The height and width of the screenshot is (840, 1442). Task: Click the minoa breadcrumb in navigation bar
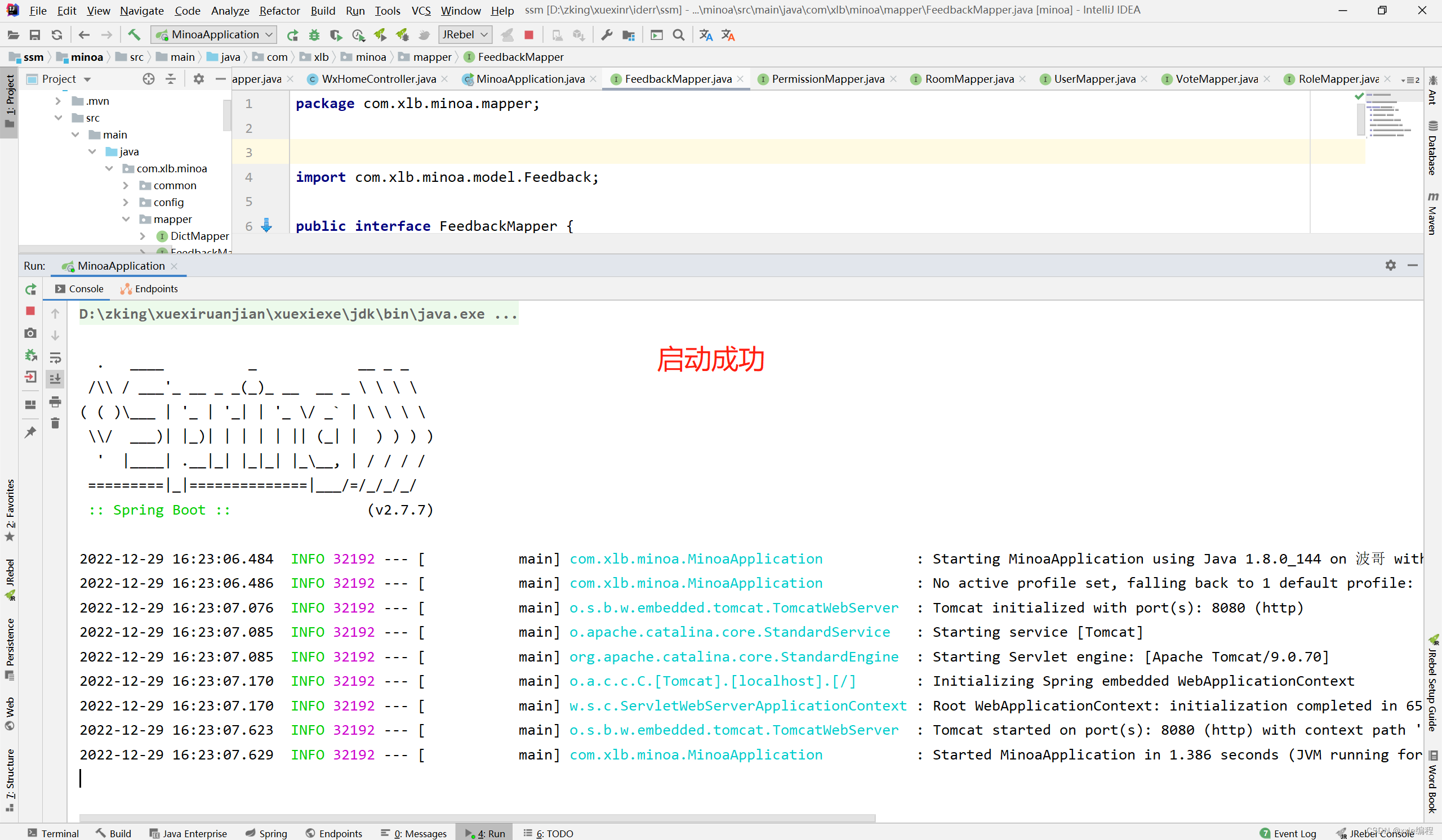coord(80,57)
